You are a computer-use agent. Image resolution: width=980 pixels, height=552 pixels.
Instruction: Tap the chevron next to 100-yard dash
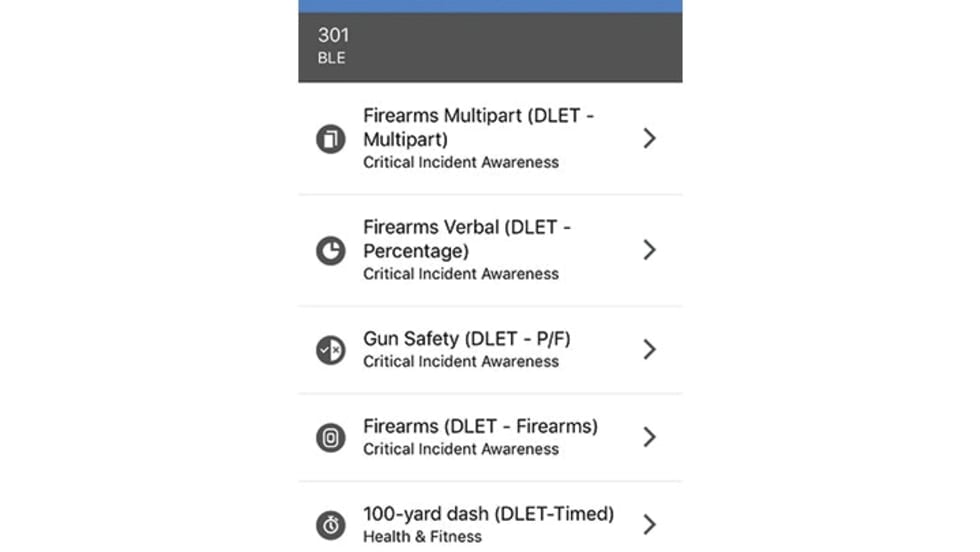tap(649, 524)
